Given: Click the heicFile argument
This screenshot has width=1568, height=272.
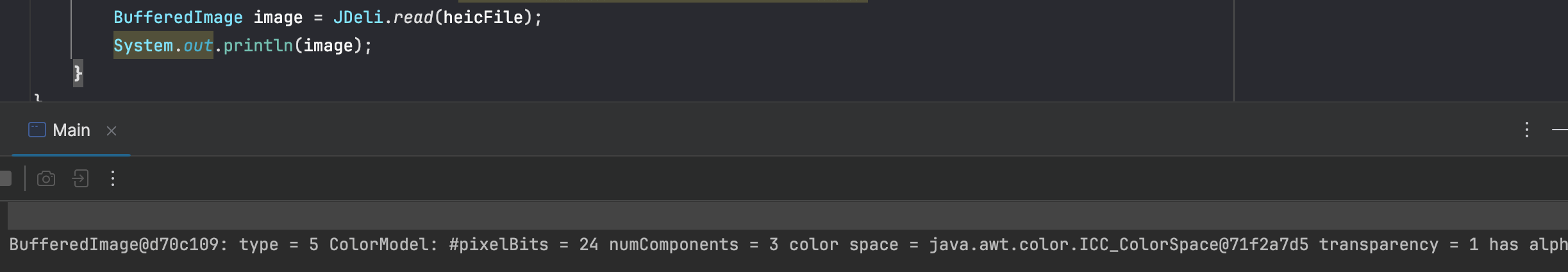Looking at the screenshot, I should pos(483,17).
